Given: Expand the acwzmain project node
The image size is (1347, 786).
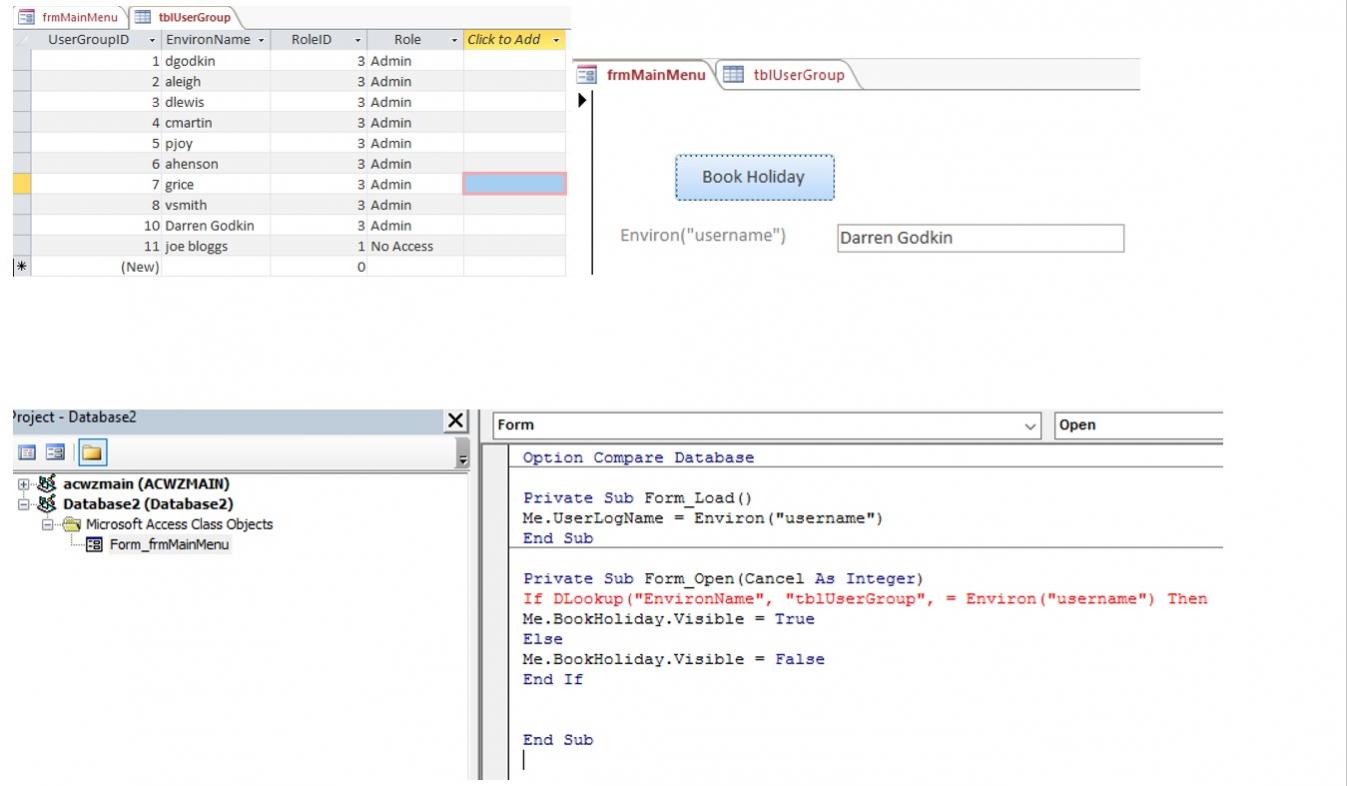Looking at the screenshot, I should 23,484.
